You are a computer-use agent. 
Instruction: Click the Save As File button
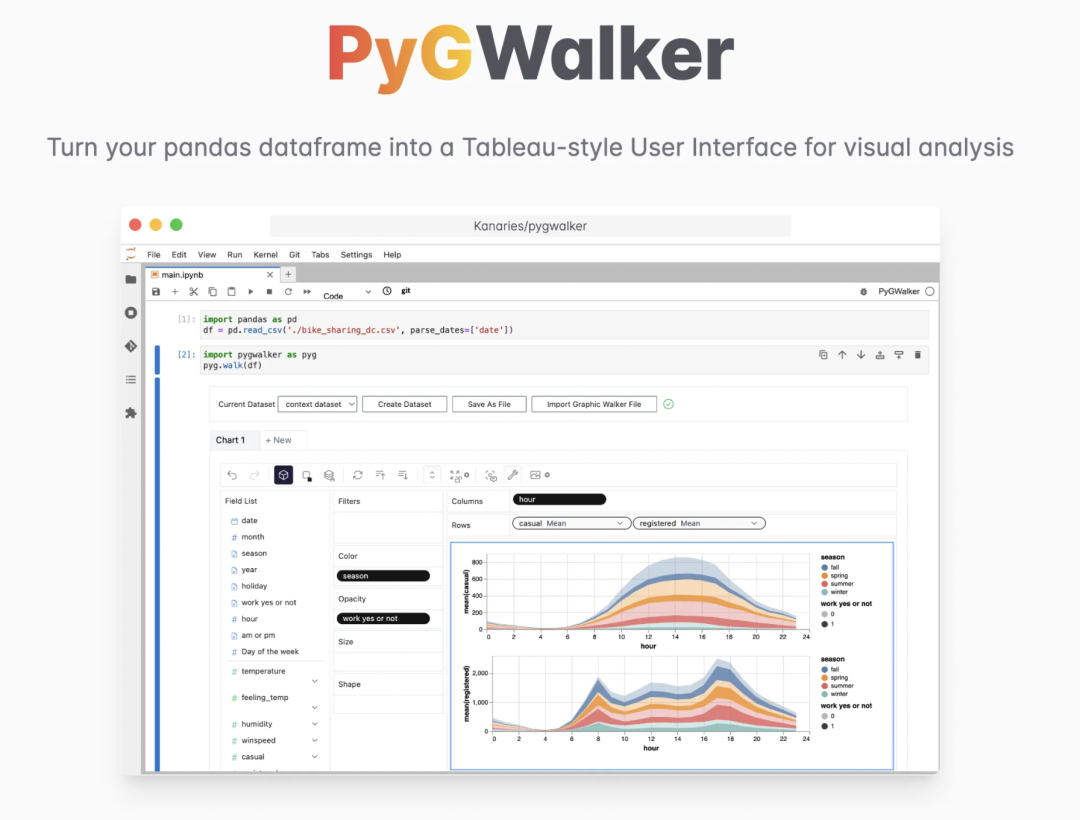[489, 404]
